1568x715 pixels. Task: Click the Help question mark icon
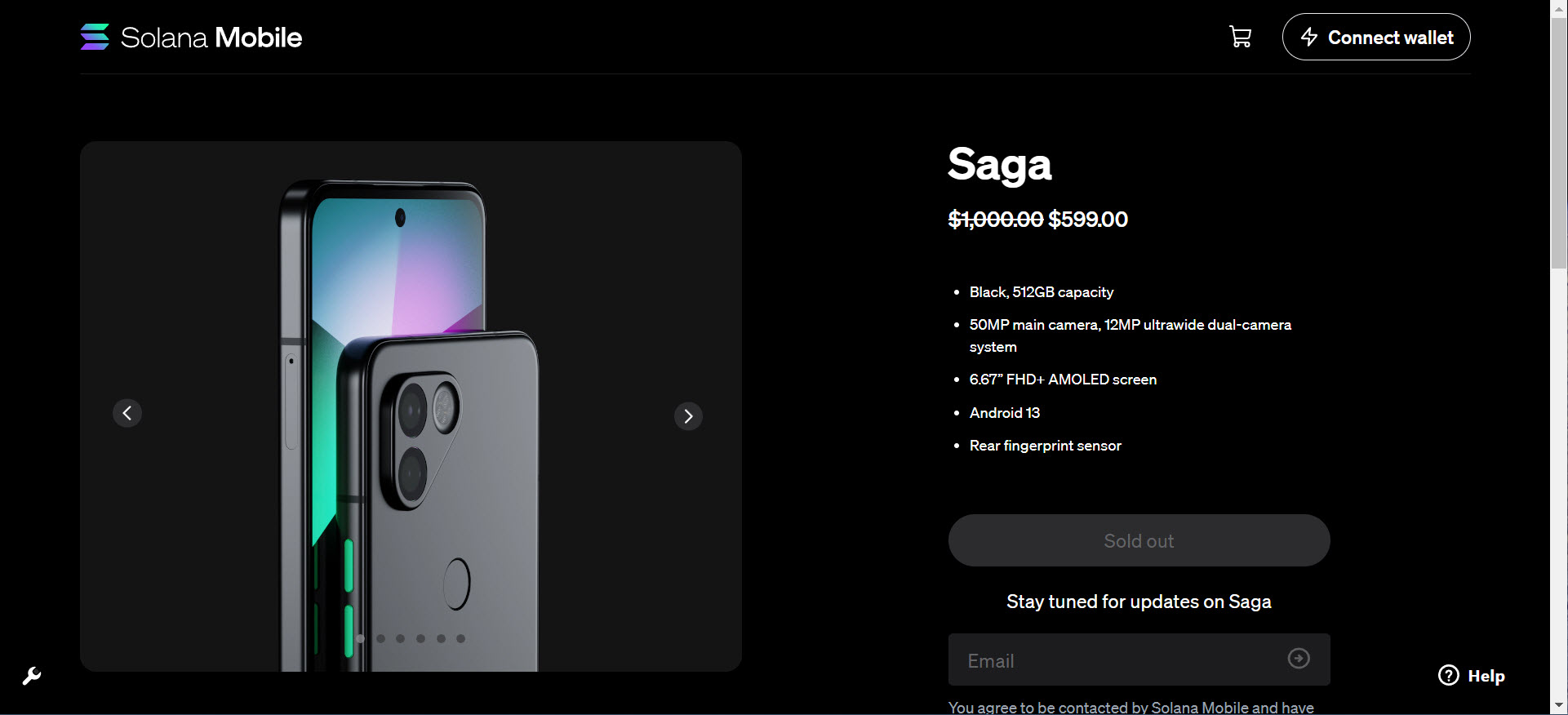(x=1449, y=675)
